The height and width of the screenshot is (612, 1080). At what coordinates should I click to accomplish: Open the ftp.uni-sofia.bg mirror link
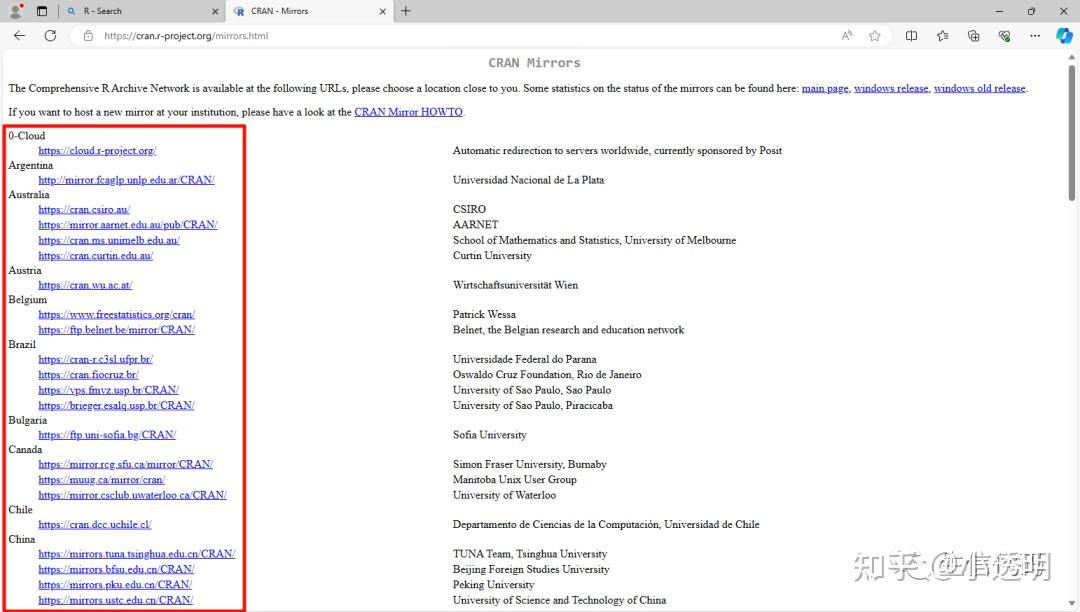tap(107, 435)
